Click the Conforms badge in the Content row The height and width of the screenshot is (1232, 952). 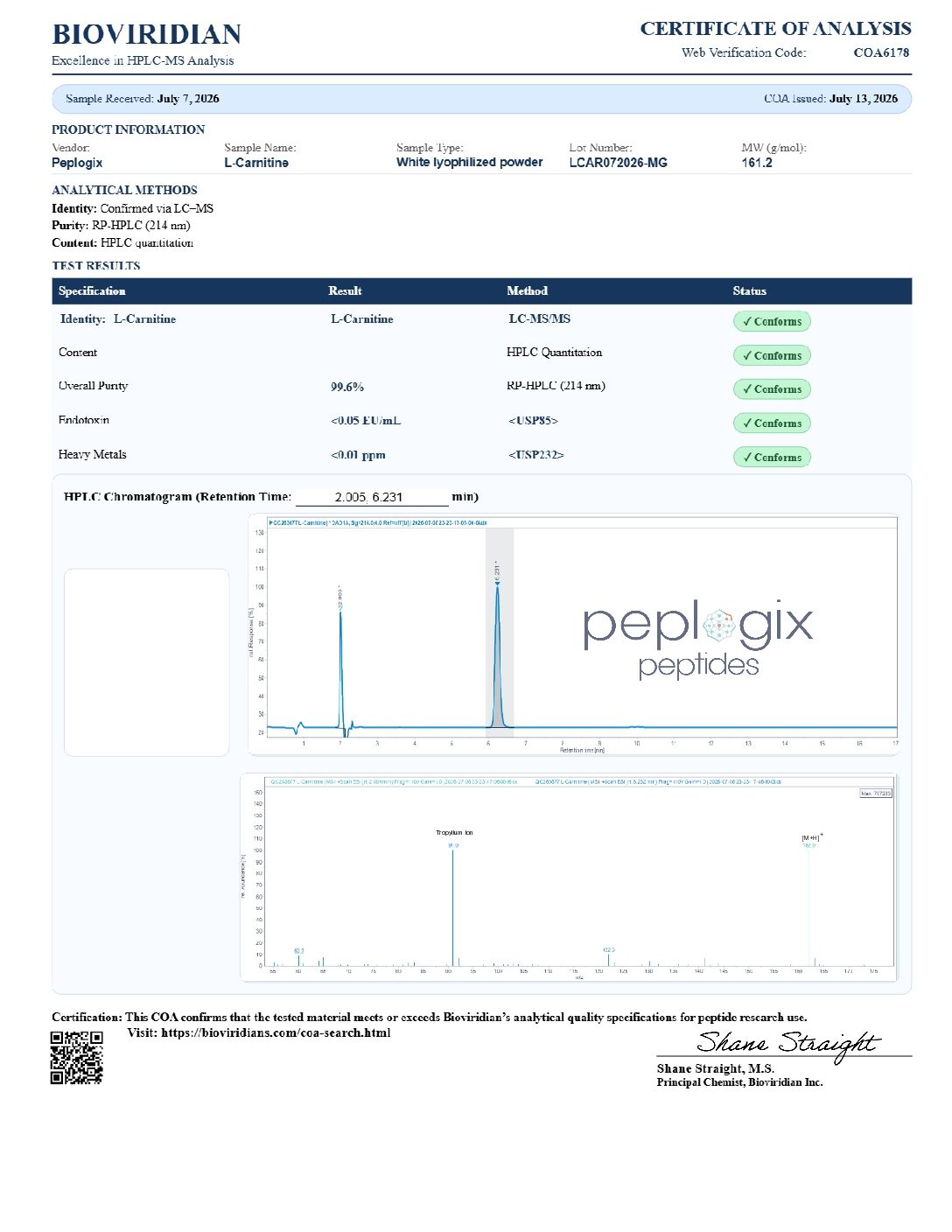click(772, 355)
